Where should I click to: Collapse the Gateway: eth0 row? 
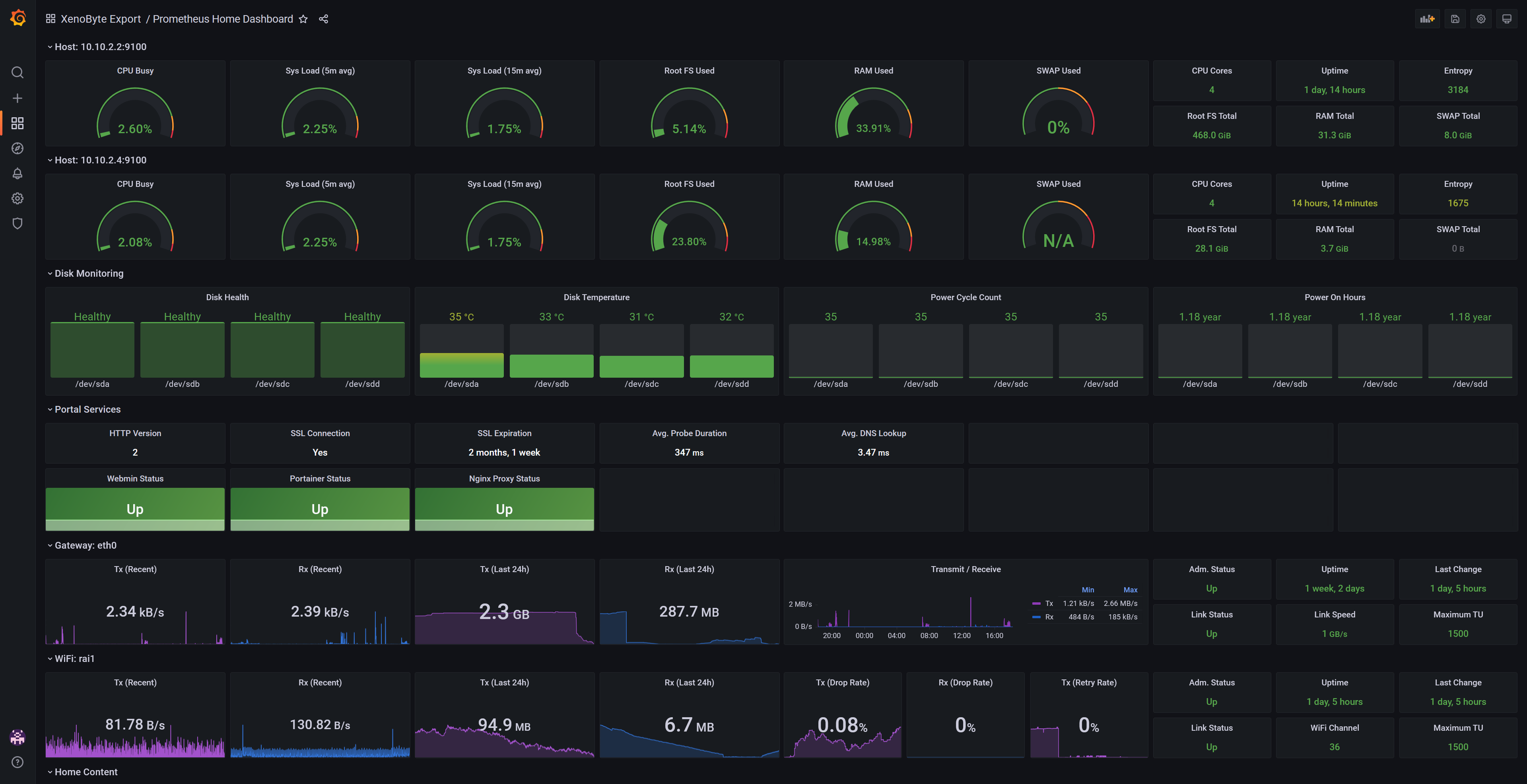tap(85, 545)
